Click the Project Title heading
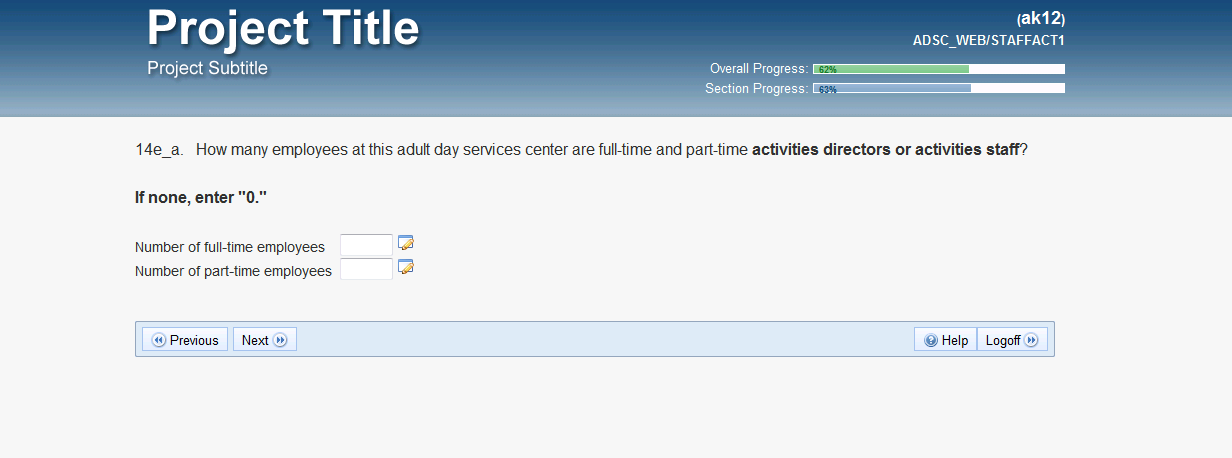 point(283,28)
